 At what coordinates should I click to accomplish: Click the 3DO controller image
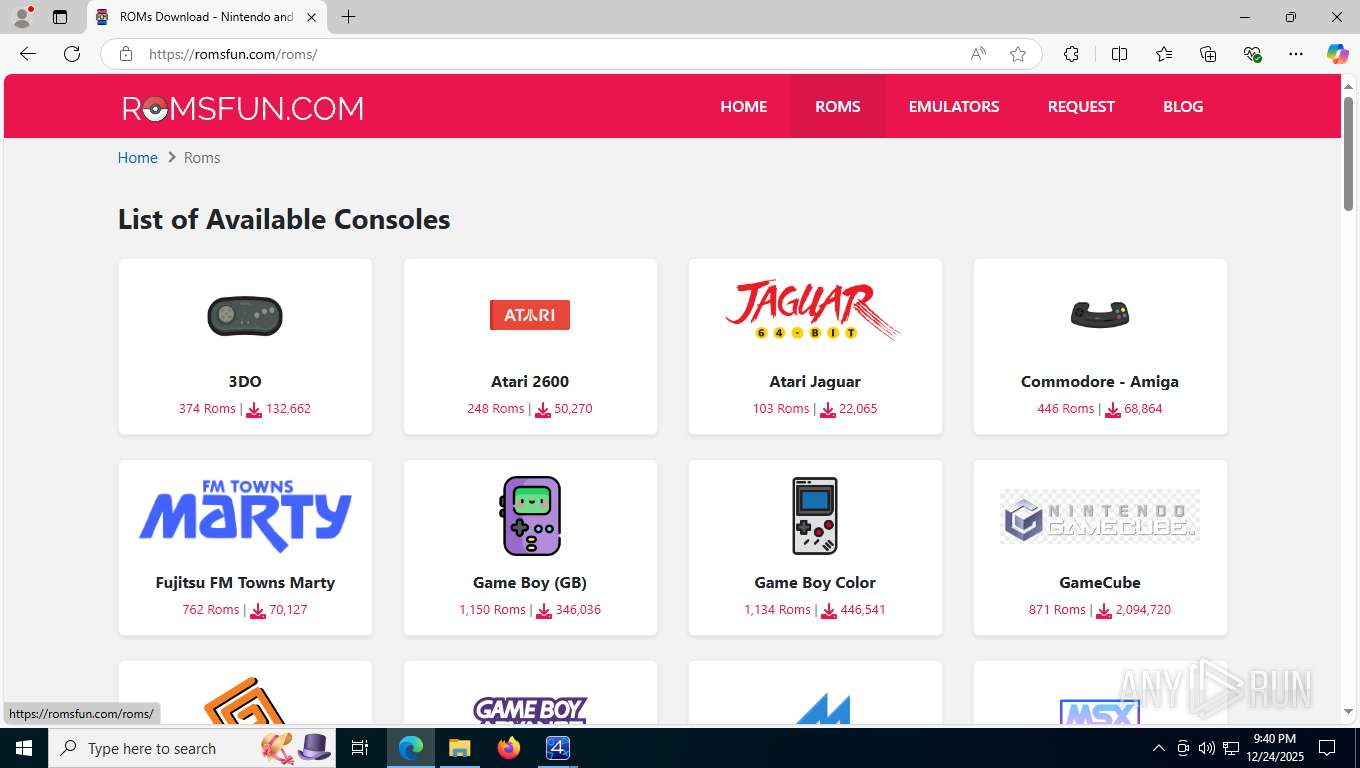tap(245, 316)
